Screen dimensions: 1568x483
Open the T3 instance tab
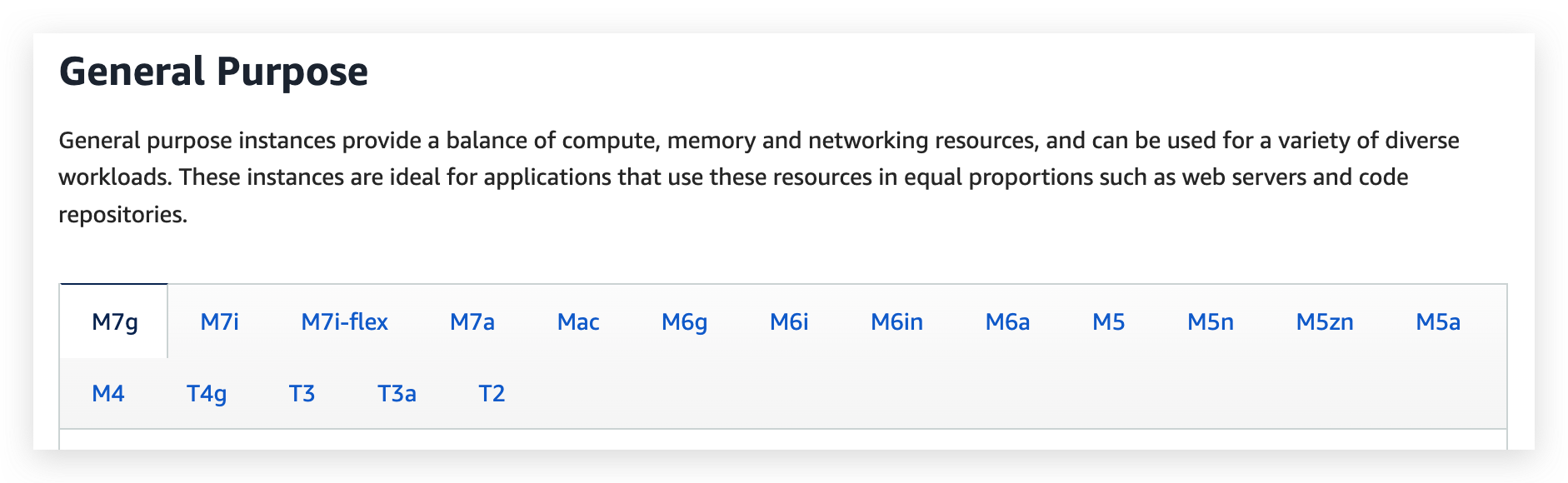[302, 394]
